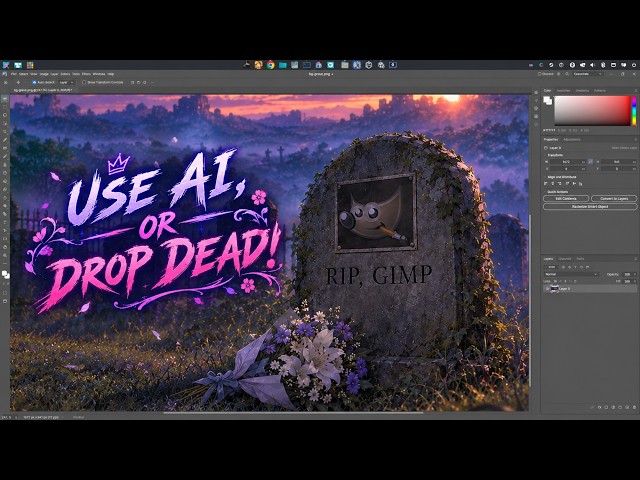Select the Move tool in the left toolbar

click(x=5, y=99)
